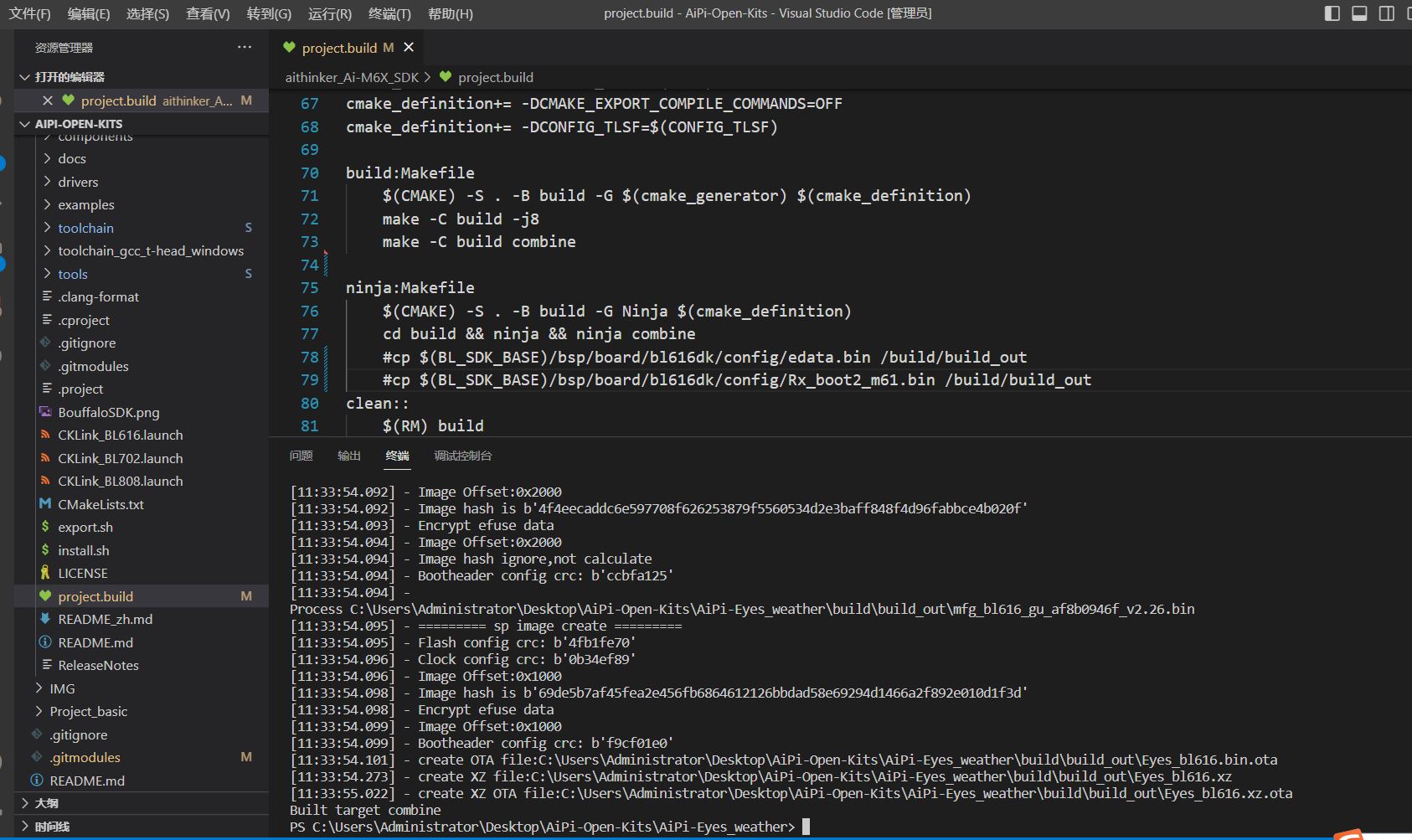Open the 选择(S) menu
Screen dimensions: 1412x840
pos(148,13)
